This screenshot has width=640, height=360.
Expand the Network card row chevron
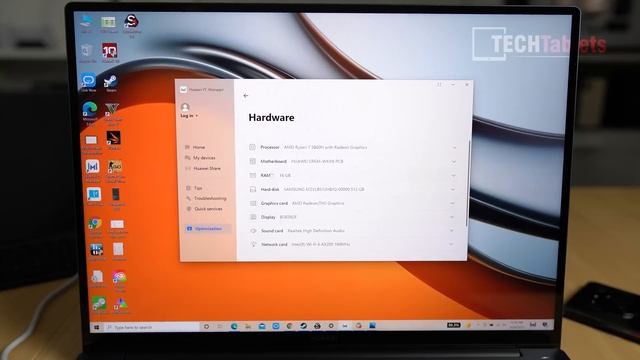(x=451, y=244)
